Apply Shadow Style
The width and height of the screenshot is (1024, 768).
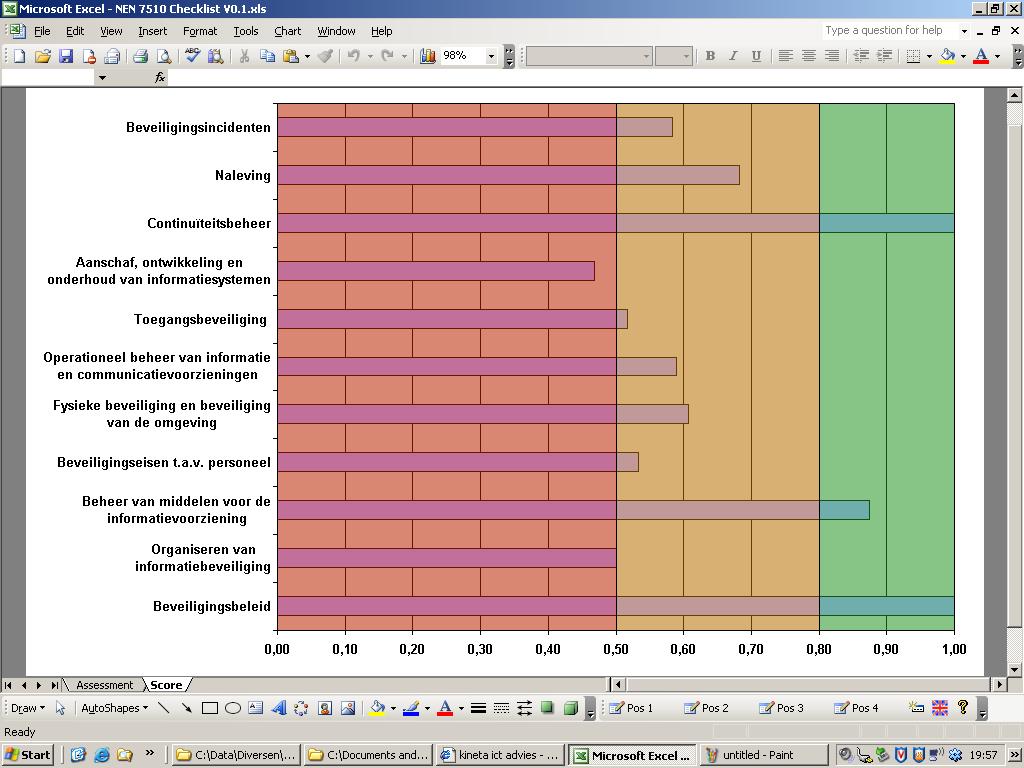coord(547,708)
